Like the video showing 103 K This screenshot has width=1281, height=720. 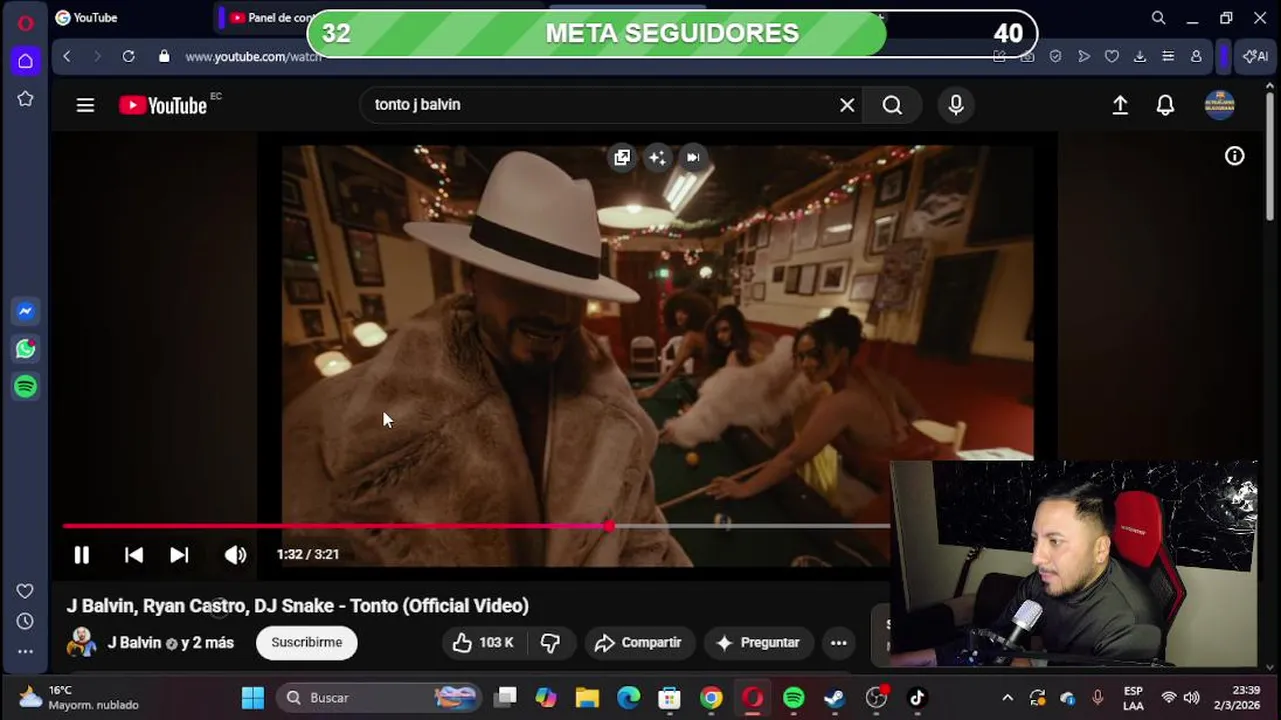482,643
